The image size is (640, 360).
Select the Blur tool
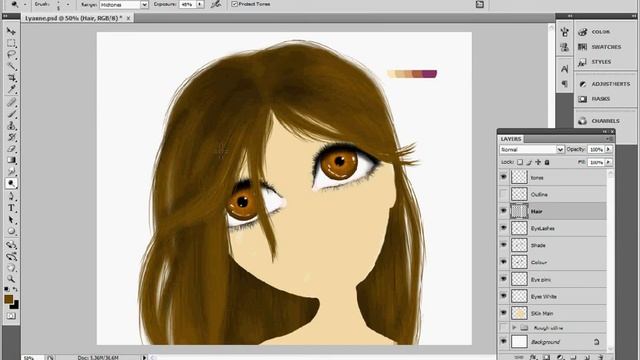(11, 171)
